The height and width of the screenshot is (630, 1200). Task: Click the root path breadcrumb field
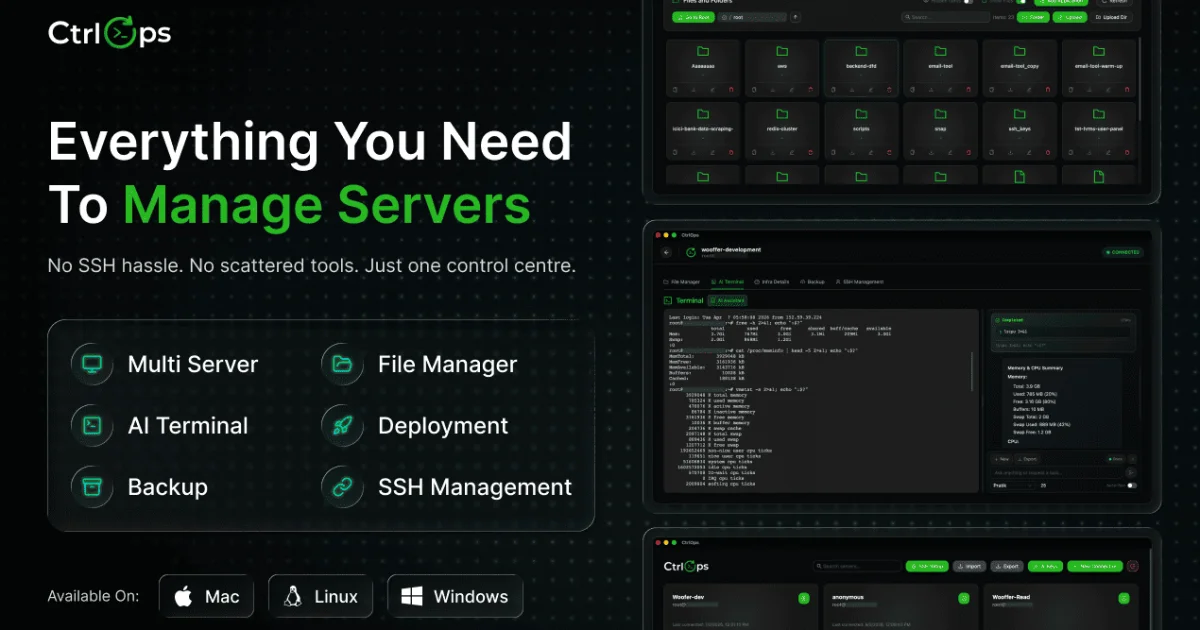pyautogui.click(x=752, y=17)
